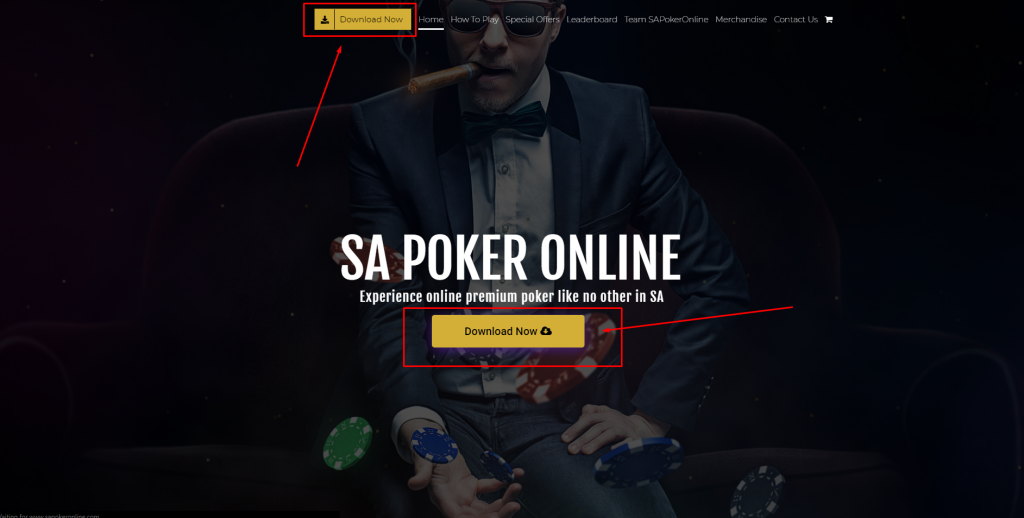1024x518 pixels.
Task: Open the Contact Us link
Action: point(795,20)
